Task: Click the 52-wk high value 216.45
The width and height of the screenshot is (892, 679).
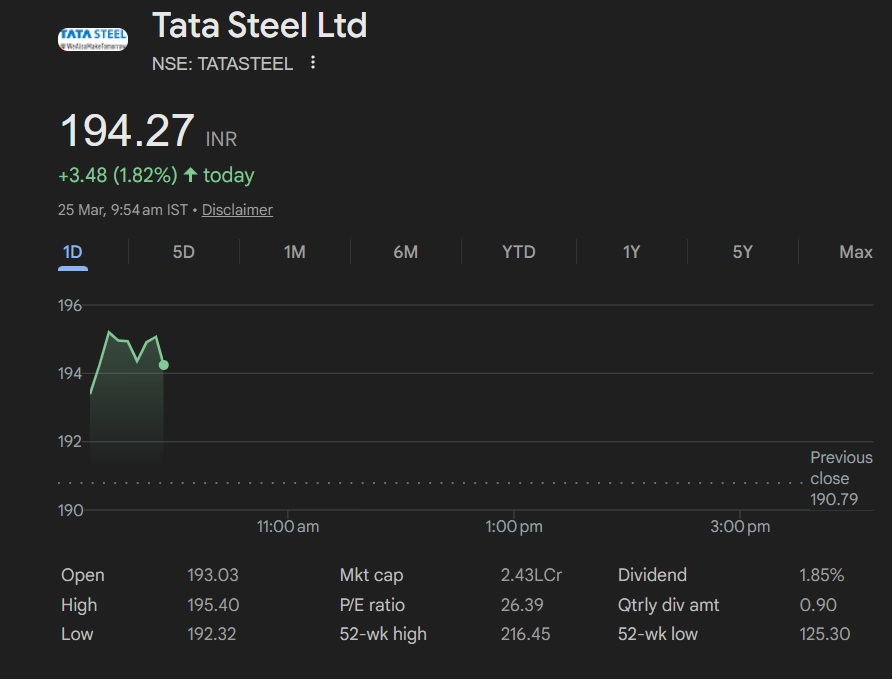Action: (x=525, y=634)
